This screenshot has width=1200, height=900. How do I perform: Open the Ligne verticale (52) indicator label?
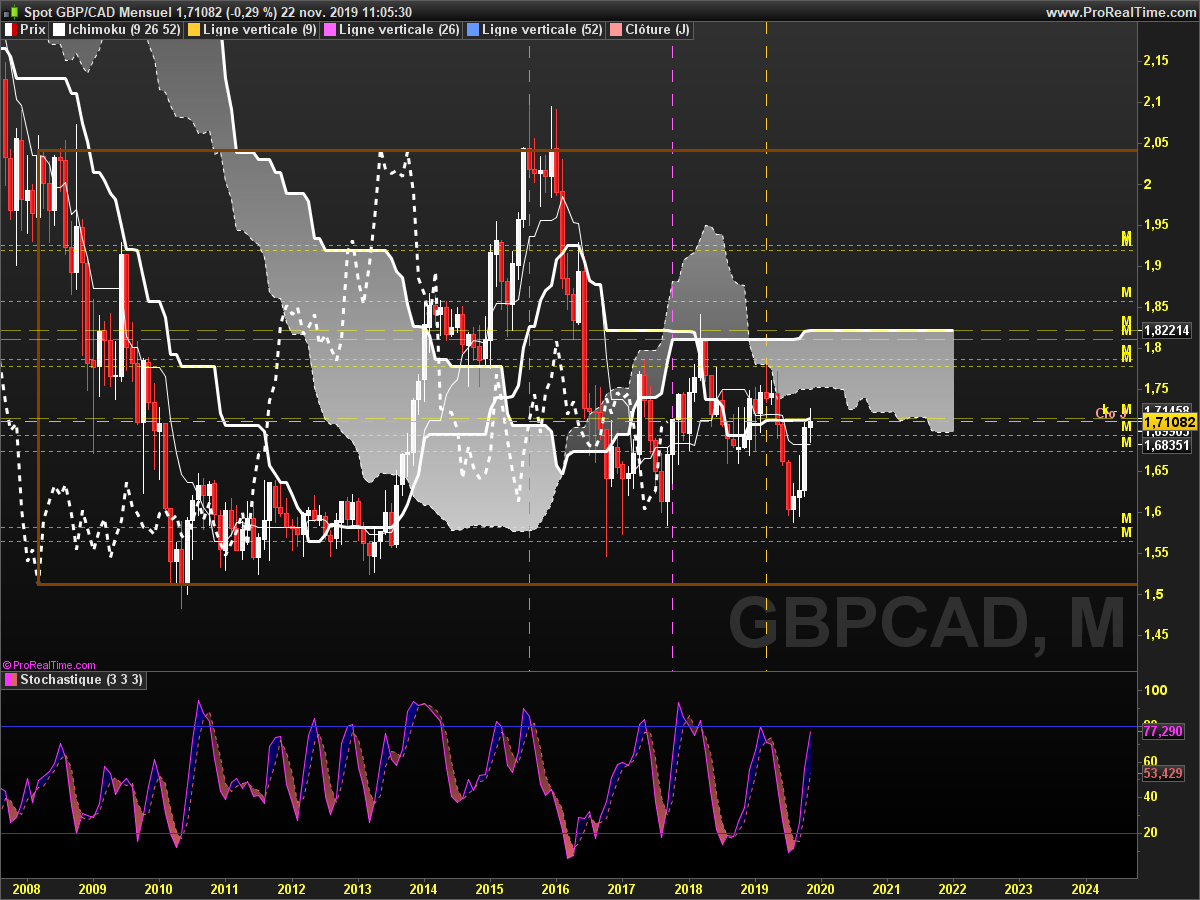pyautogui.click(x=535, y=30)
